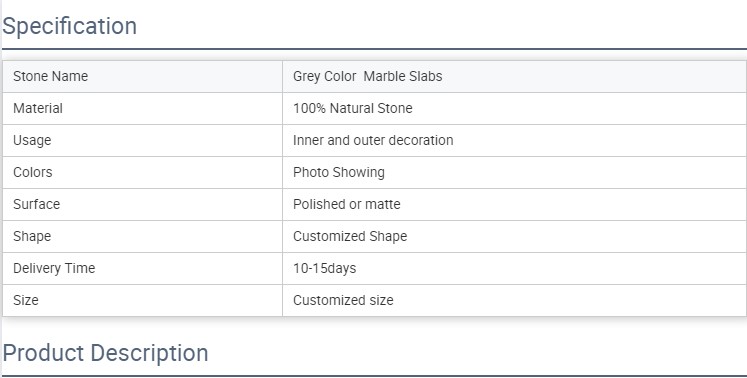This screenshot has height=378, width=747.
Task: Click the divider line under Specification
Action: pos(374,49)
